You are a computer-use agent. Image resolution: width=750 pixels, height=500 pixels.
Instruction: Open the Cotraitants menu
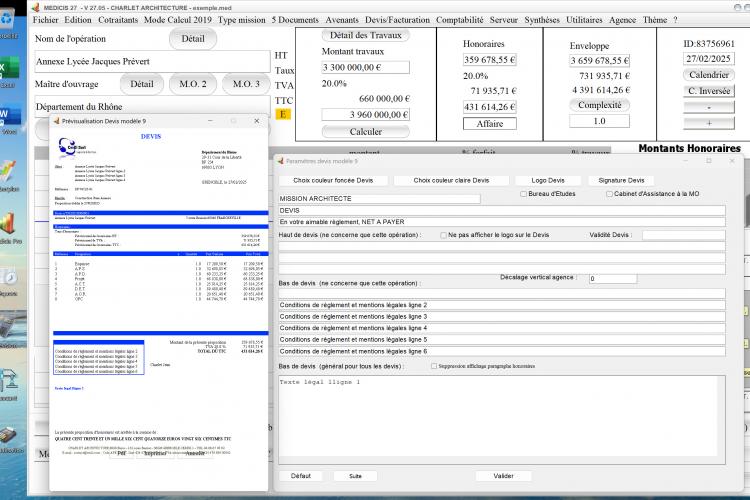tap(118, 20)
